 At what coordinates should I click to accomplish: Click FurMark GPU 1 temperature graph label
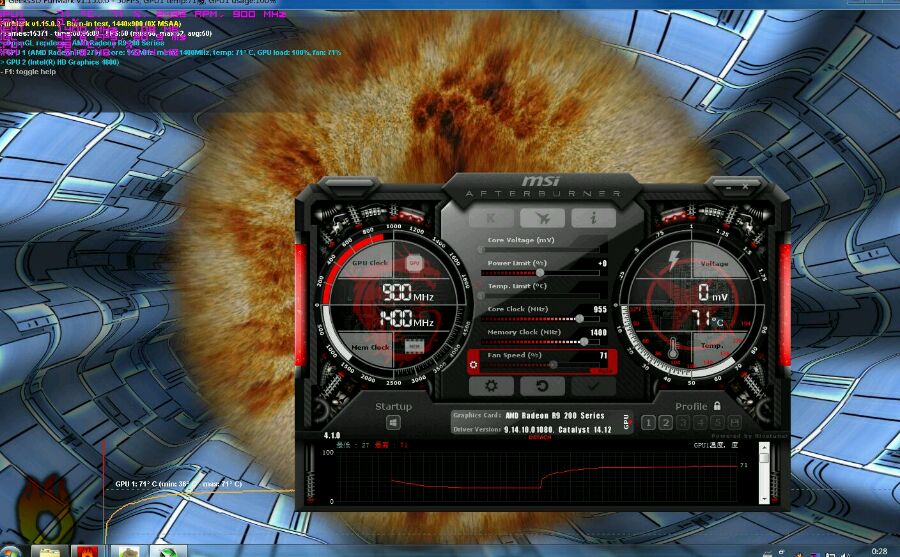179,484
